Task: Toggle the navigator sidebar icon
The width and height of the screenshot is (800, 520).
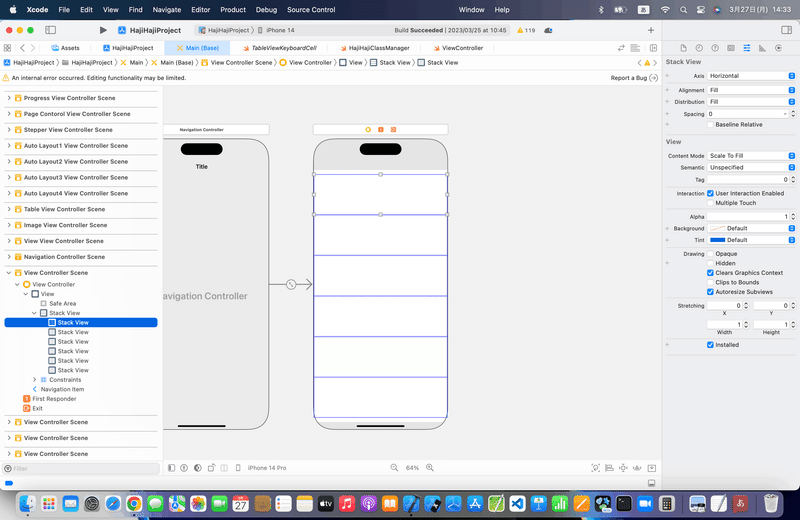Action: pyautogui.click(x=51, y=30)
